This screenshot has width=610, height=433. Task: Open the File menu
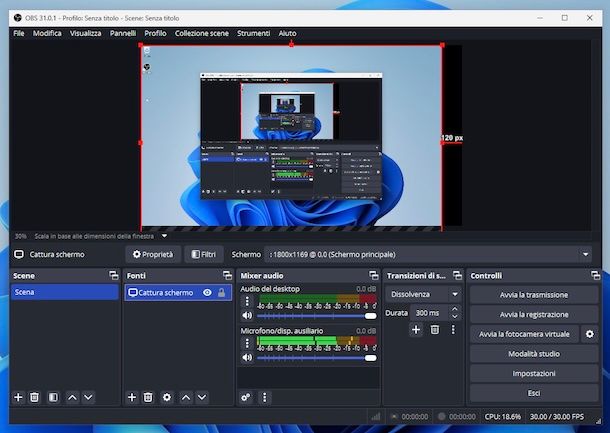(19, 33)
